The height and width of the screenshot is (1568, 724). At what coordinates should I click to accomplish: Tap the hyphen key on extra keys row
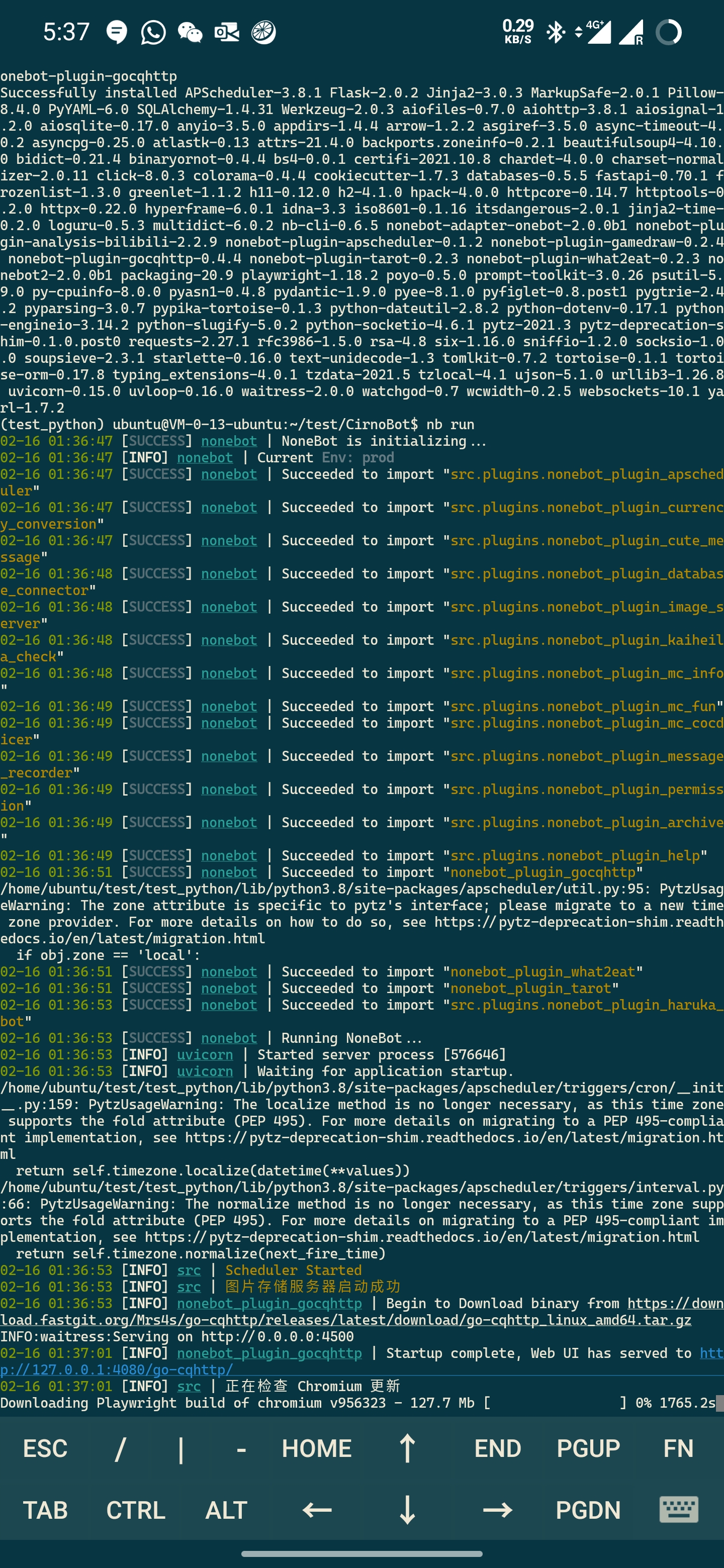tap(241, 1448)
